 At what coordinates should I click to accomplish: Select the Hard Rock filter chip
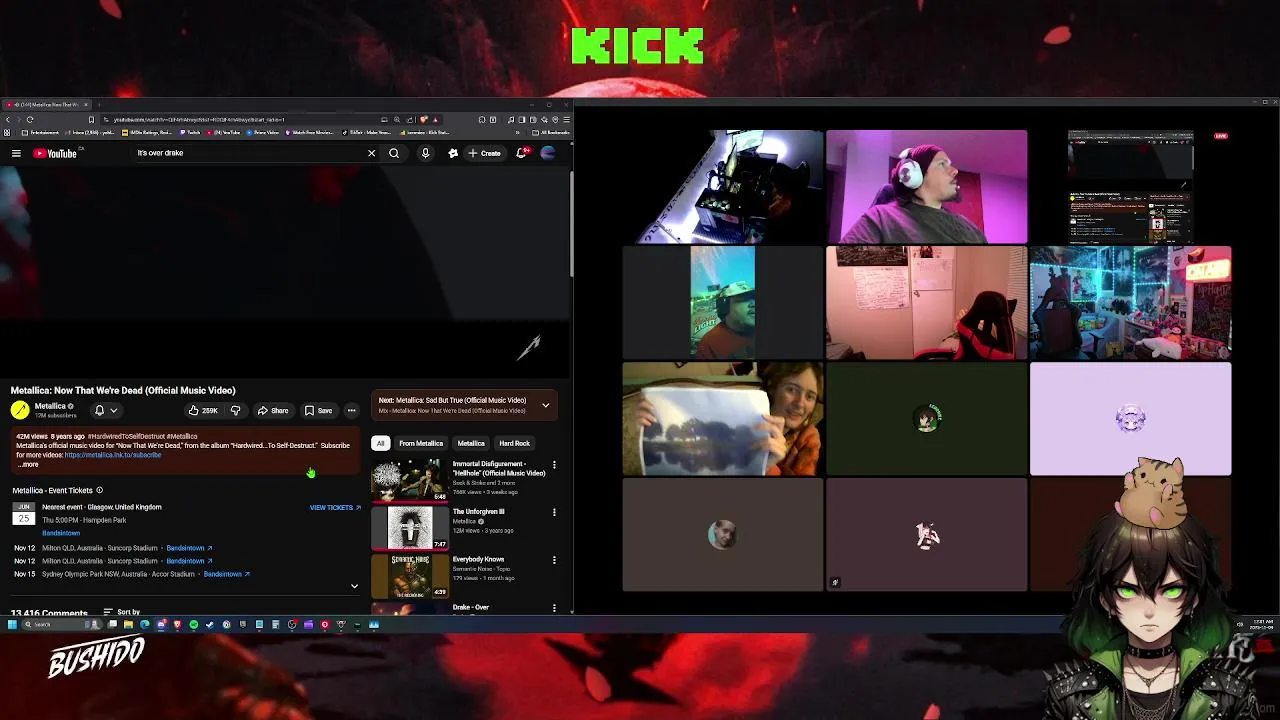(x=514, y=443)
